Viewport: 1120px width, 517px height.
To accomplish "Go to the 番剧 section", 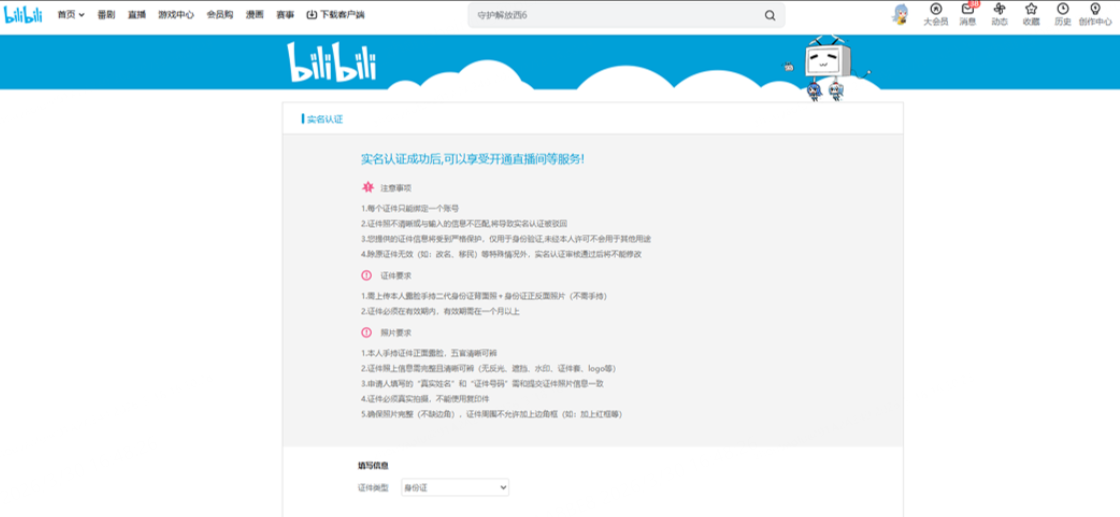I will click(x=106, y=15).
